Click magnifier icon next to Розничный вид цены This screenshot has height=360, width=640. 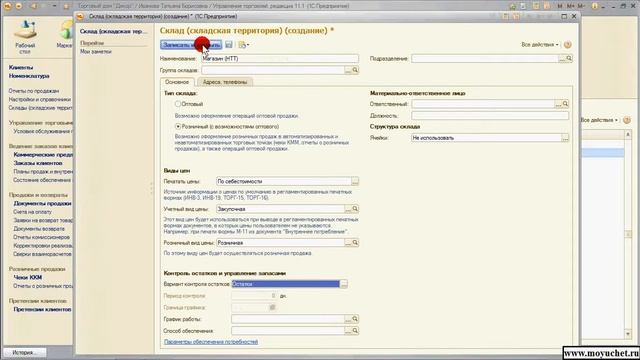click(x=355, y=242)
